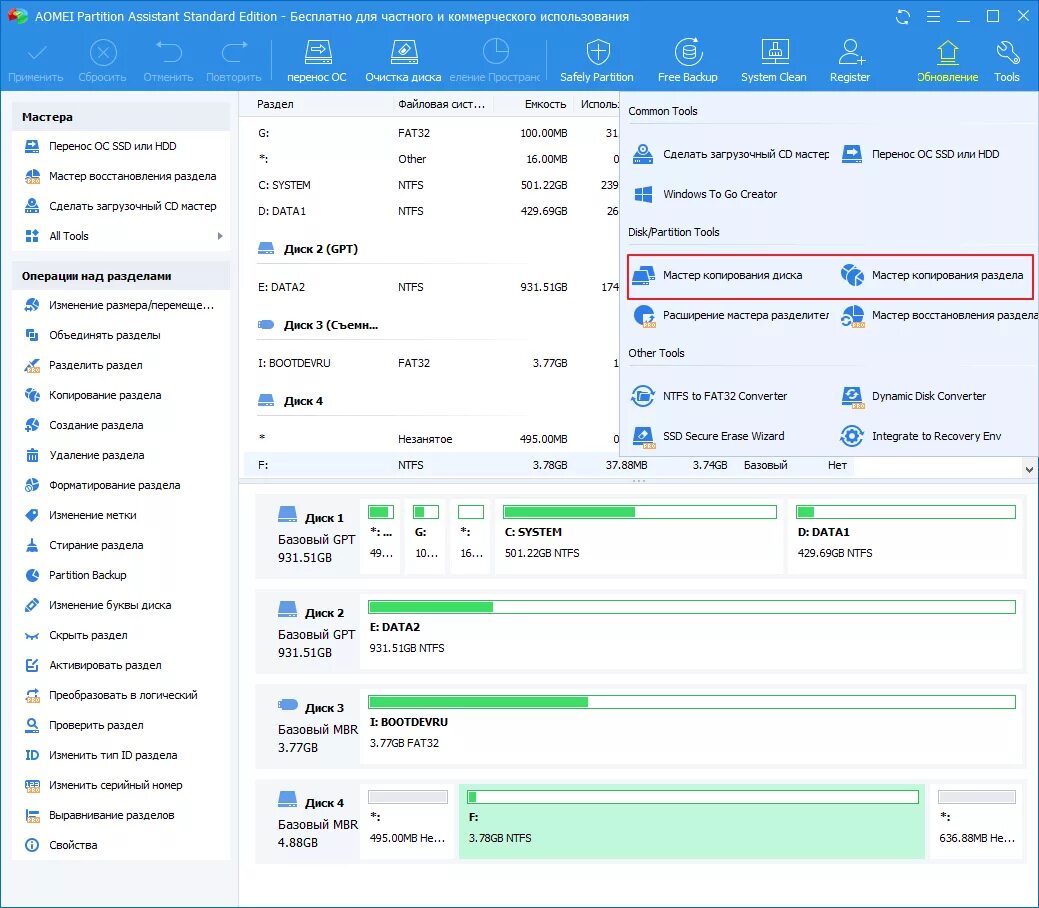Select the E: DATA2 row in partition list
1039x908 pixels.
pyautogui.click(x=432, y=288)
